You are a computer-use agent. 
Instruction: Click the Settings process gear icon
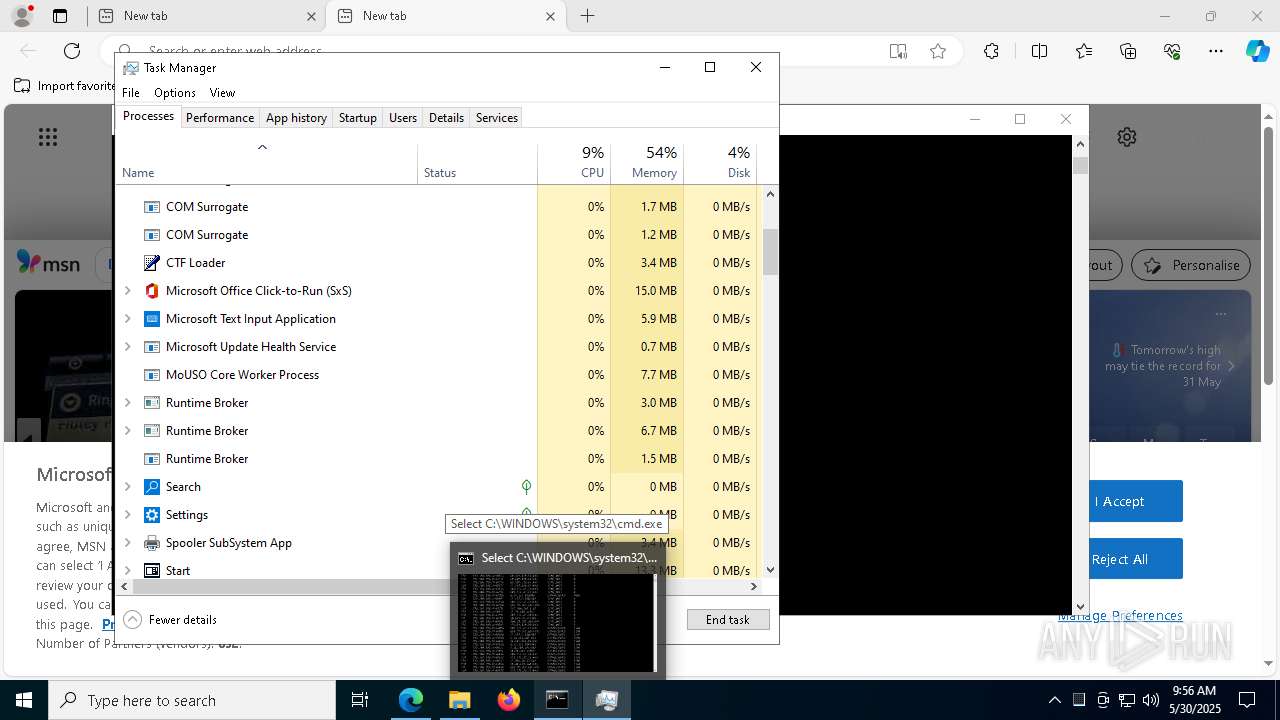152,515
